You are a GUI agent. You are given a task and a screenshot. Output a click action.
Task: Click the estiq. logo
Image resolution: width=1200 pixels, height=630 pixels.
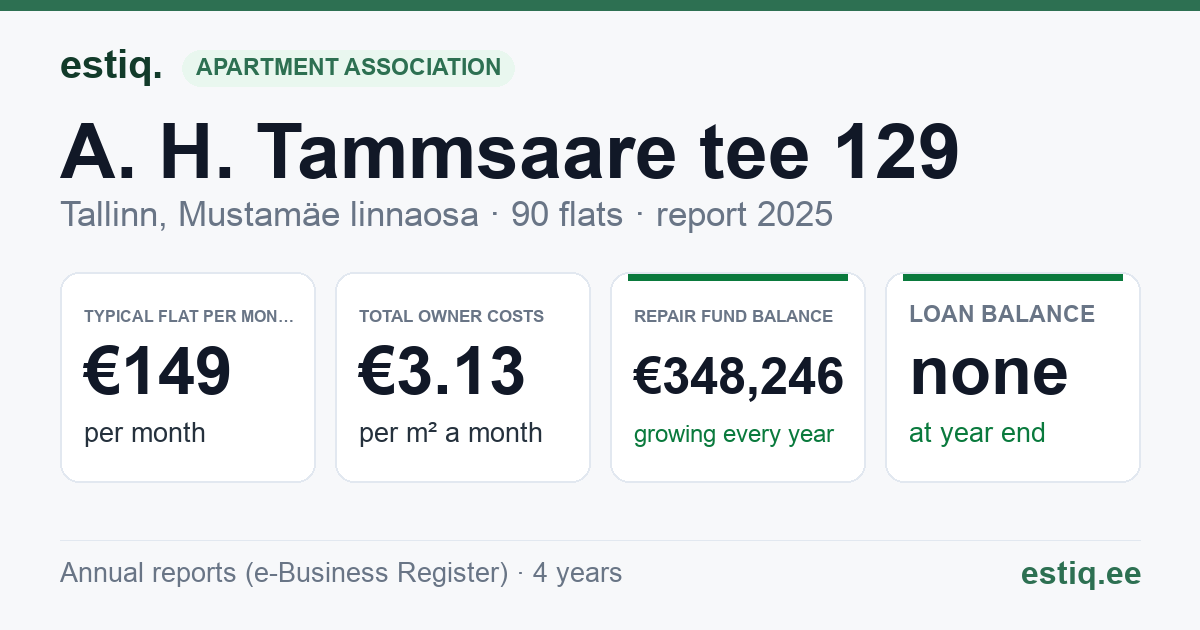[x=111, y=66]
